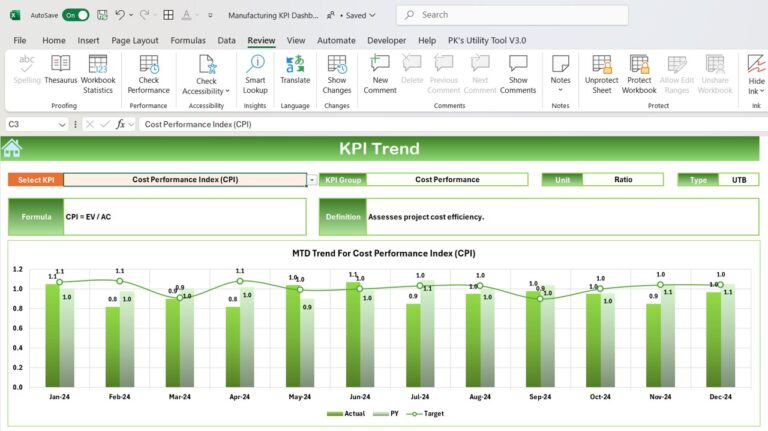This screenshot has width=768, height=431.
Task: Click Allow Edit Ranges
Action: click(x=677, y=74)
